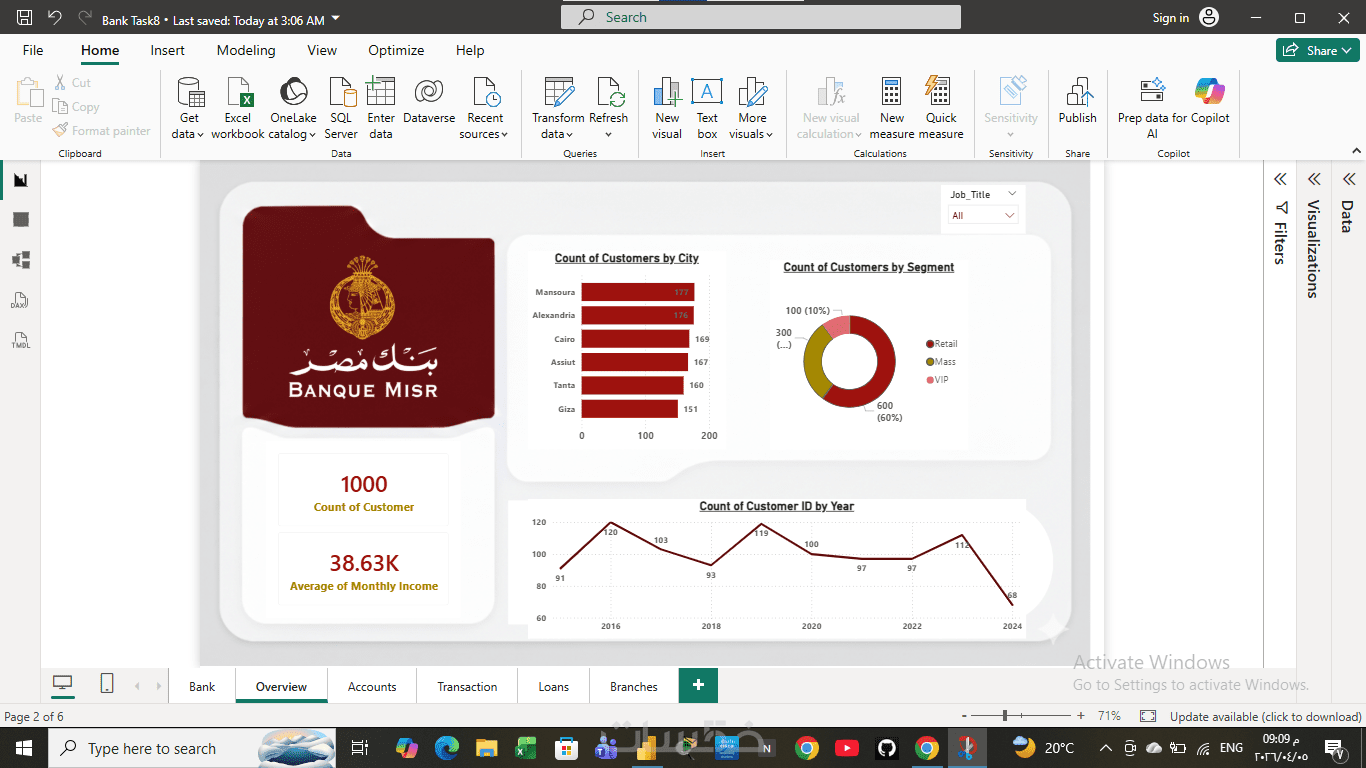Click in the top Search box
Image resolution: width=1366 pixels, height=768 pixels.
pyautogui.click(x=761, y=17)
